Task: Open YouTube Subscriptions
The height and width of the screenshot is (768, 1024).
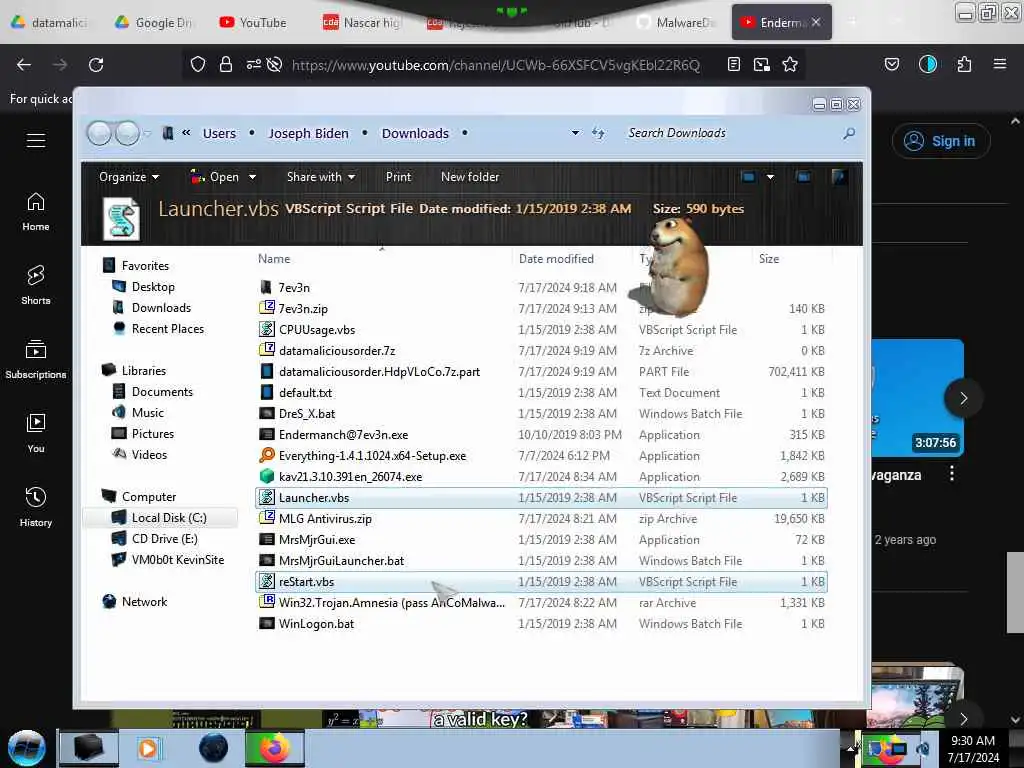Action: click(36, 359)
